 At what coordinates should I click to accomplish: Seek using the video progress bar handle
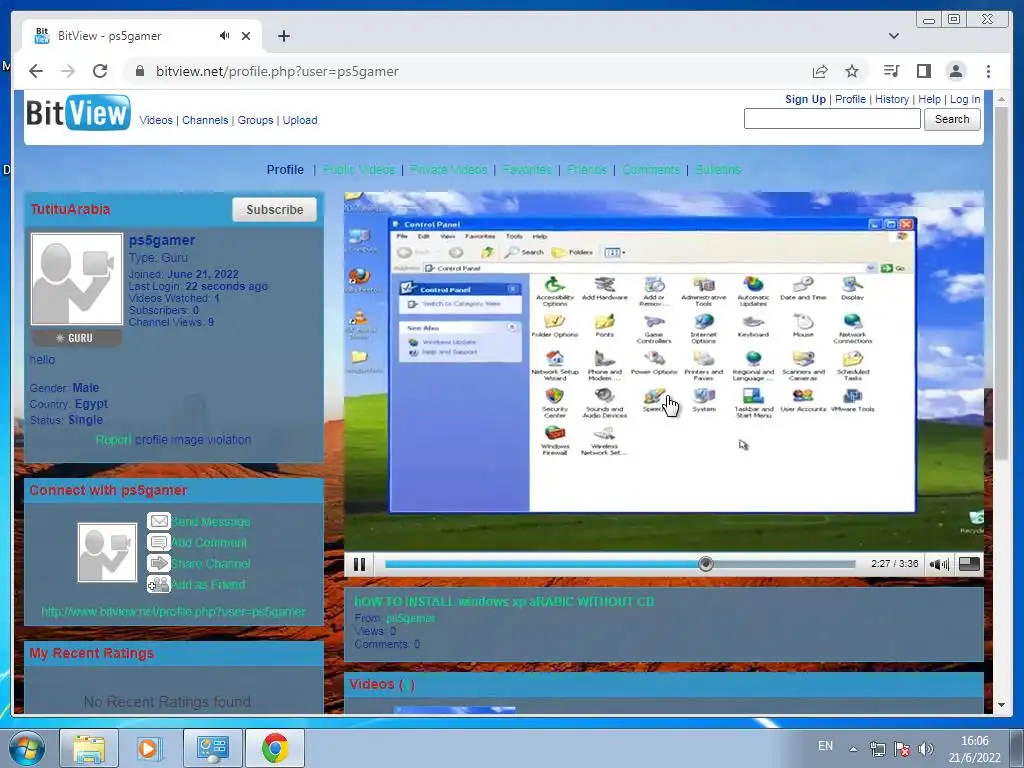tap(706, 564)
